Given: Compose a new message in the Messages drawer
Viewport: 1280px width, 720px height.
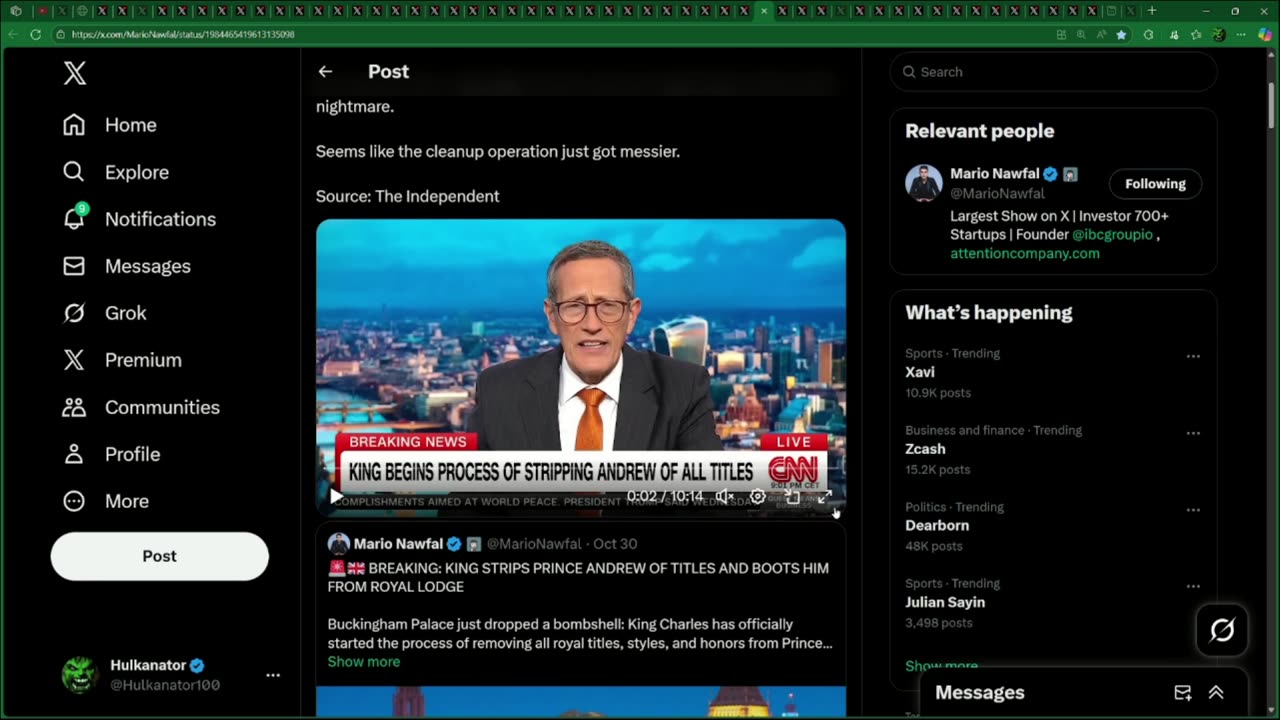Looking at the screenshot, I should 1183,692.
